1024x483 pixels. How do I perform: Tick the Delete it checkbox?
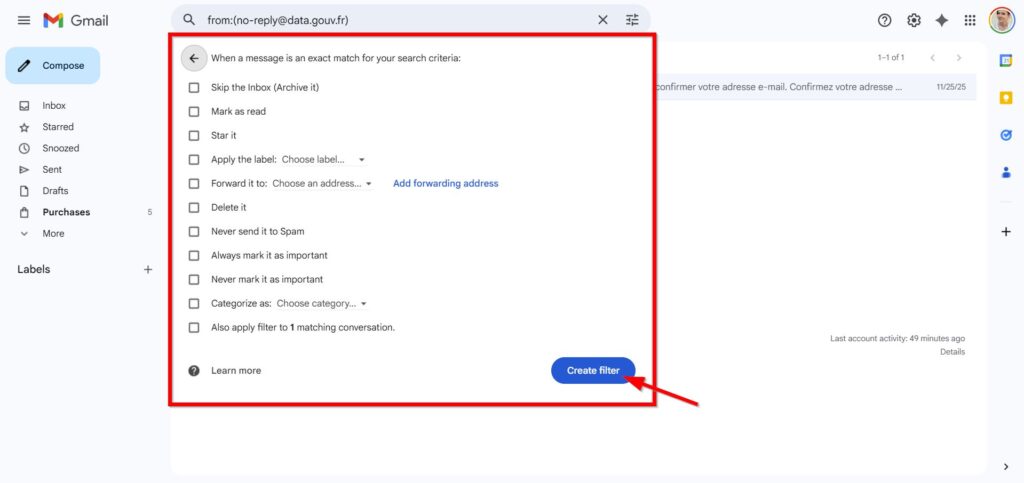click(x=194, y=208)
